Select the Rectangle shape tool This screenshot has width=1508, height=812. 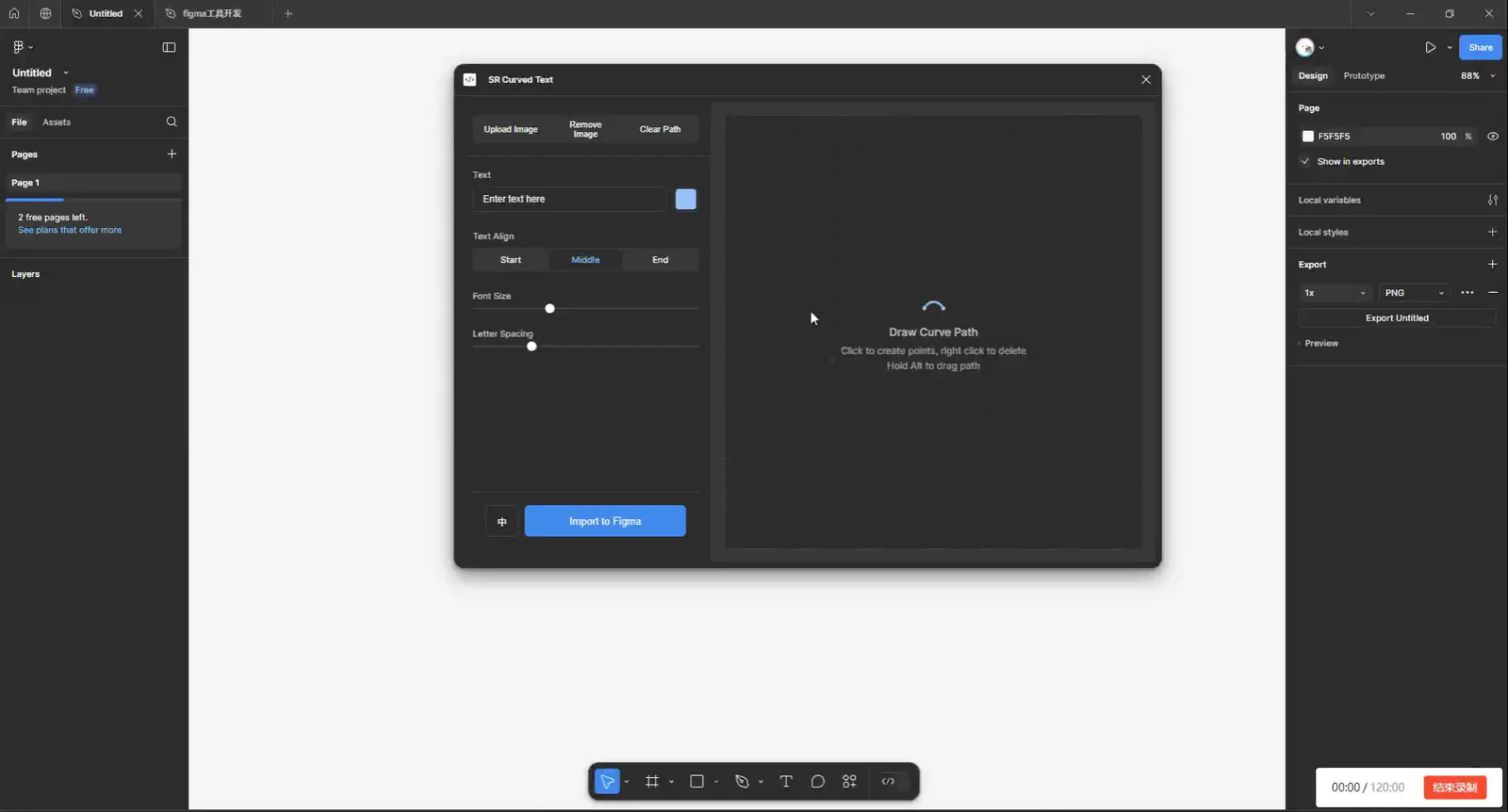tap(697, 781)
